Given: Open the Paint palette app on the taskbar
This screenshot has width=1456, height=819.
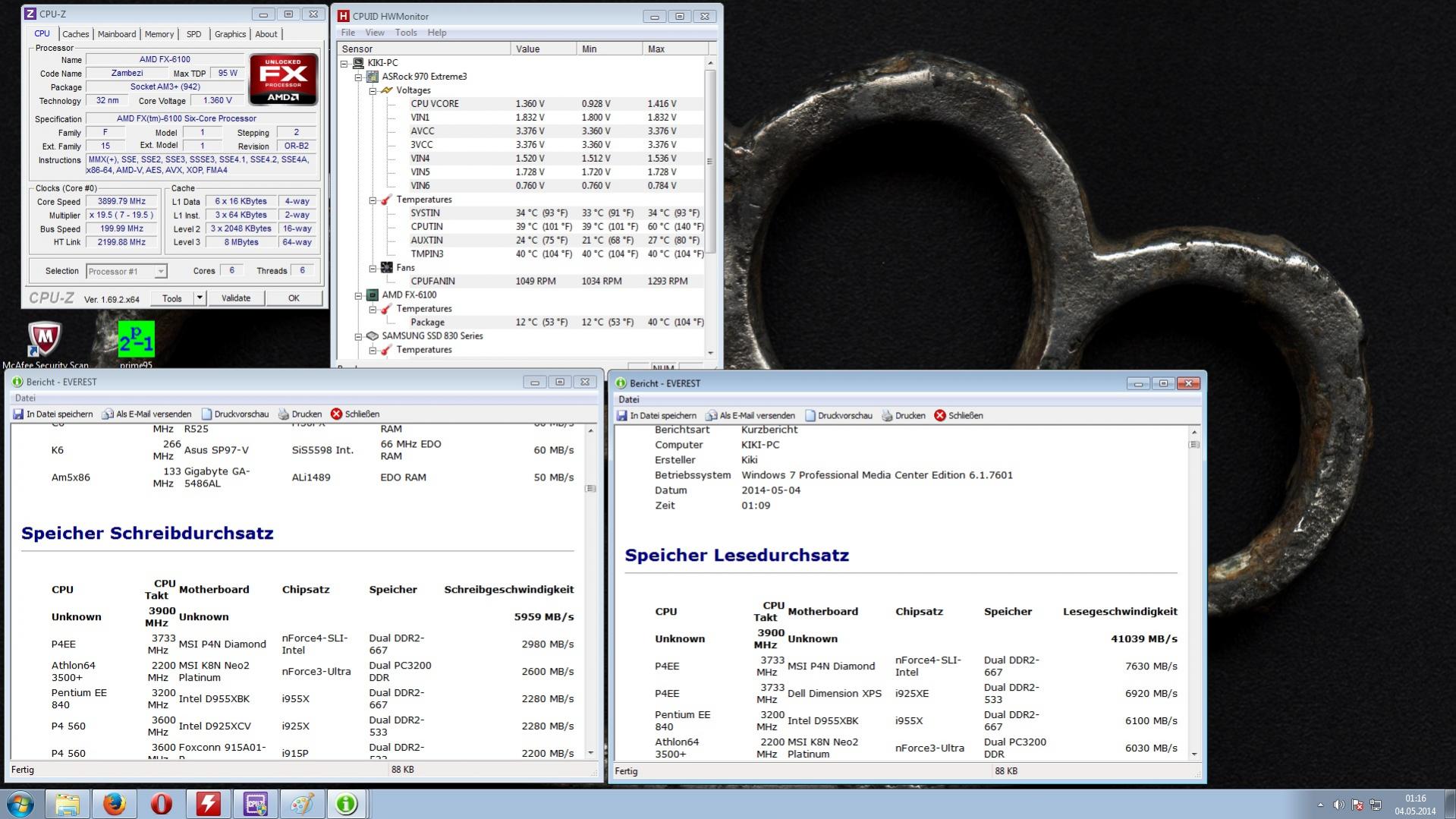Looking at the screenshot, I should click(303, 804).
